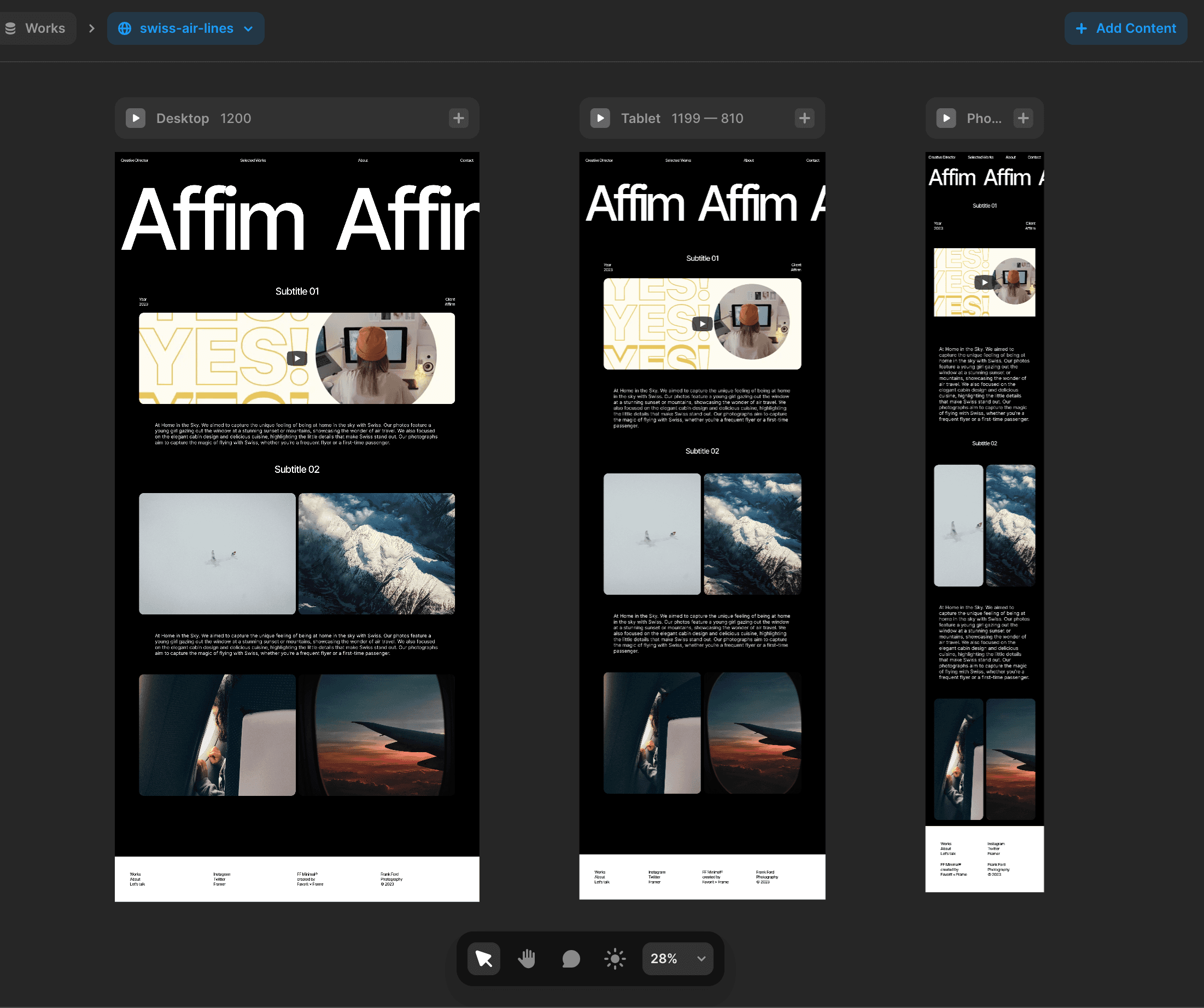Play the Desktop breakpoint preview

(135, 118)
